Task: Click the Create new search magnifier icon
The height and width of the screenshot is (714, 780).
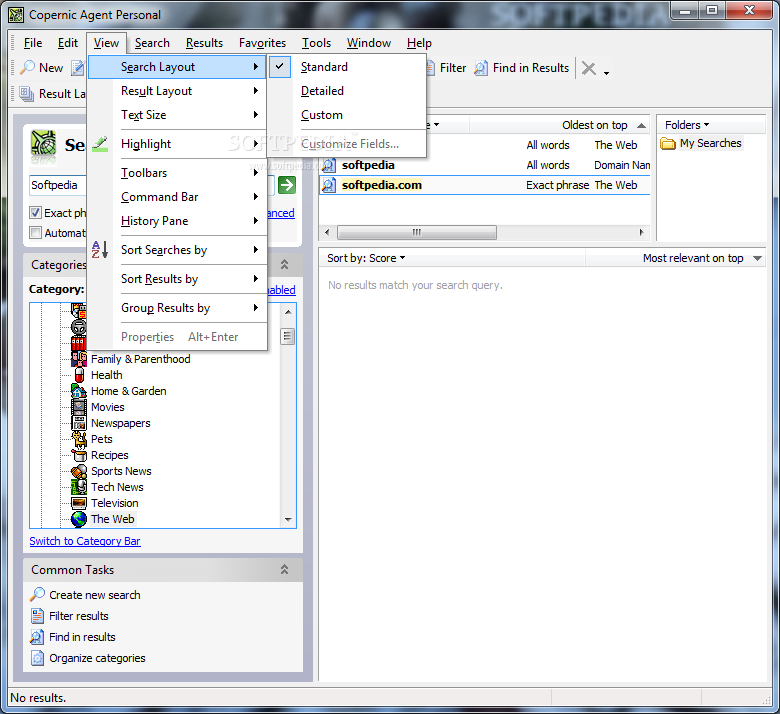Action: pos(37,595)
